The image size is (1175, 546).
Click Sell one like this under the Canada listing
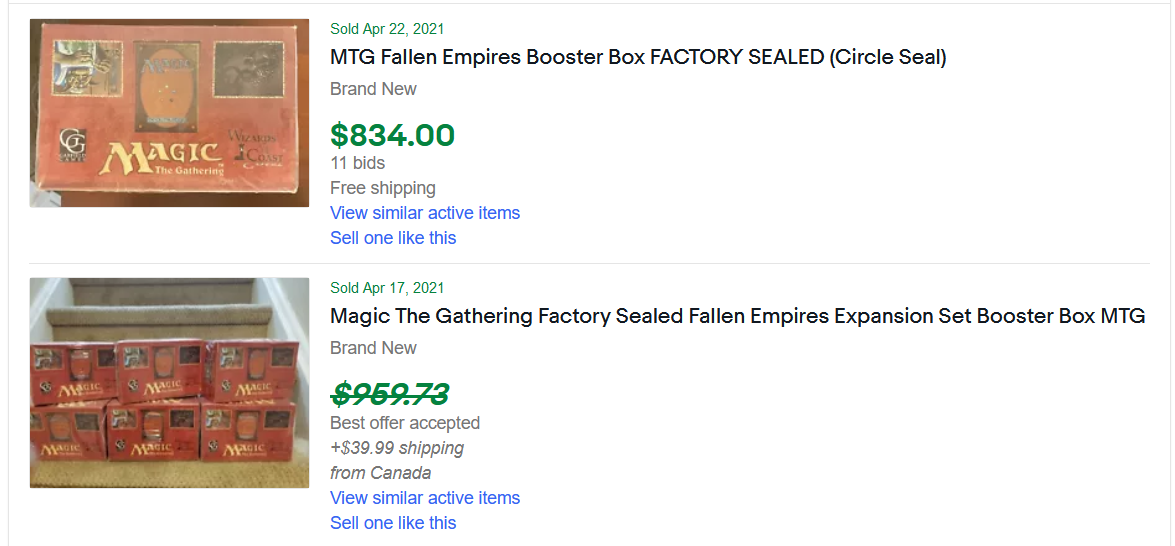coord(393,523)
